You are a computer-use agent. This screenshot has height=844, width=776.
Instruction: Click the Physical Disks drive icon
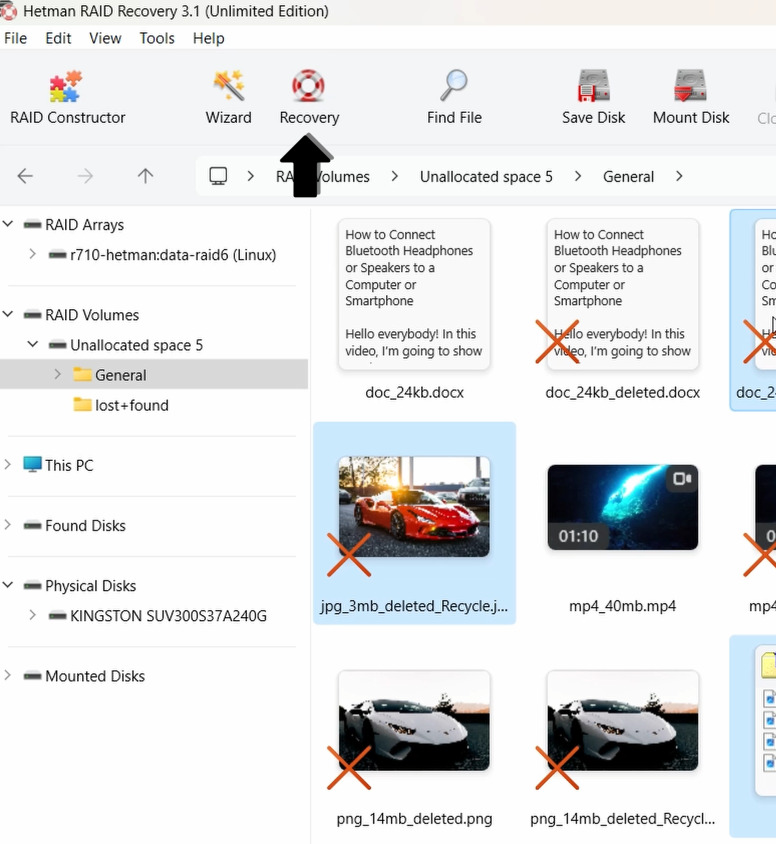pos(32,586)
